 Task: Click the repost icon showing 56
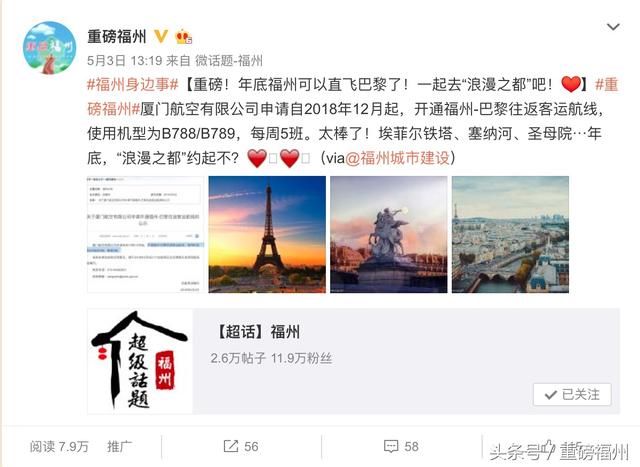click(x=231, y=446)
